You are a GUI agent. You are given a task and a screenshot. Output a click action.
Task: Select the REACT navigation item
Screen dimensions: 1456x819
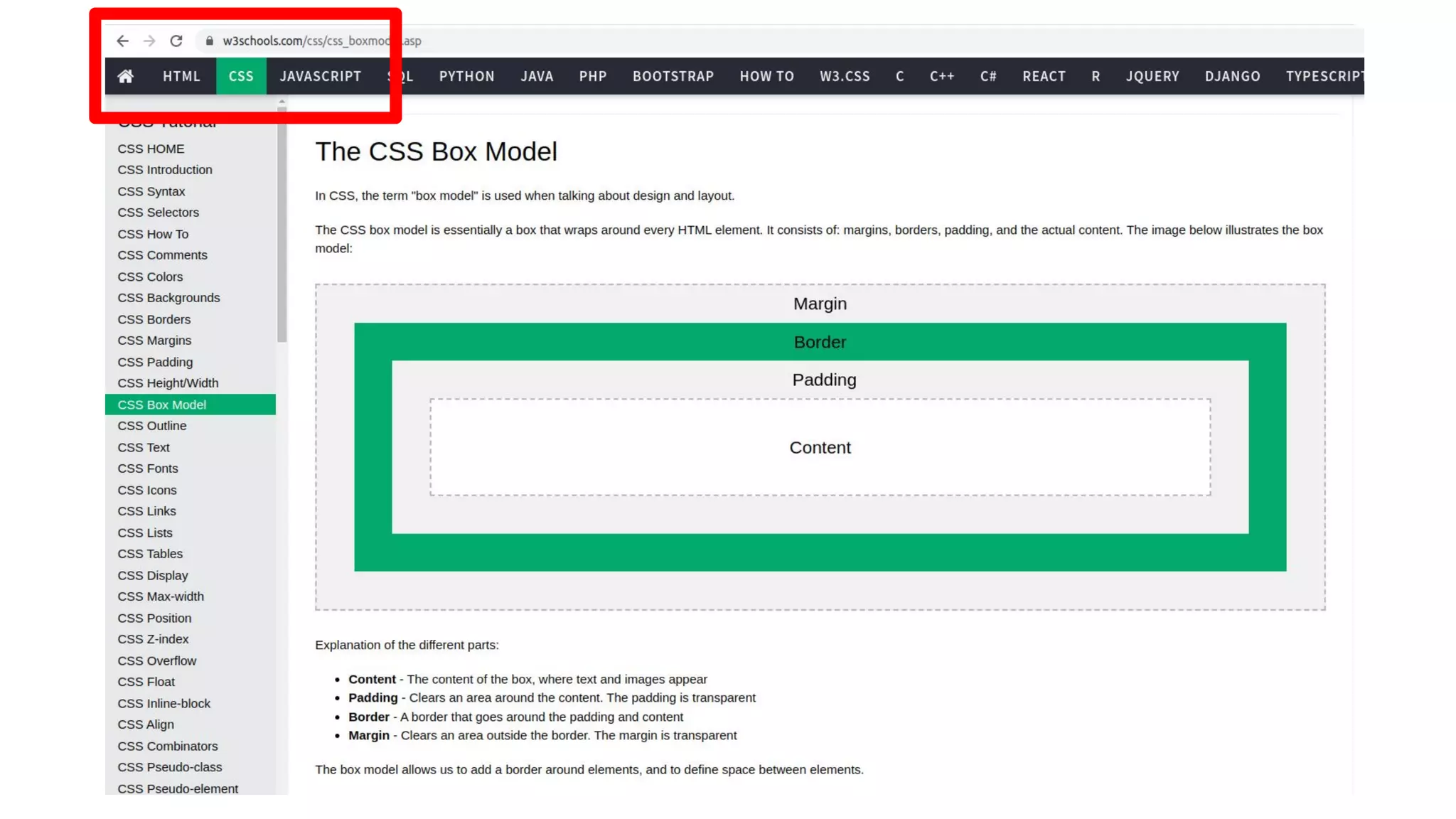tap(1044, 76)
